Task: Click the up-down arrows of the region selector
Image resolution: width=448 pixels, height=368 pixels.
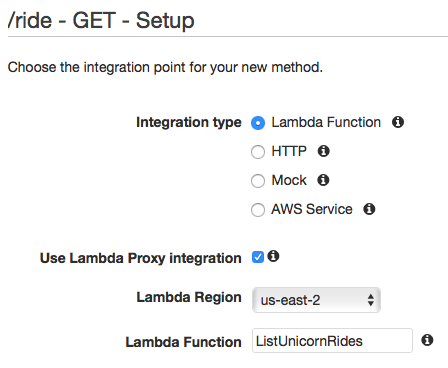Action: (x=370, y=300)
